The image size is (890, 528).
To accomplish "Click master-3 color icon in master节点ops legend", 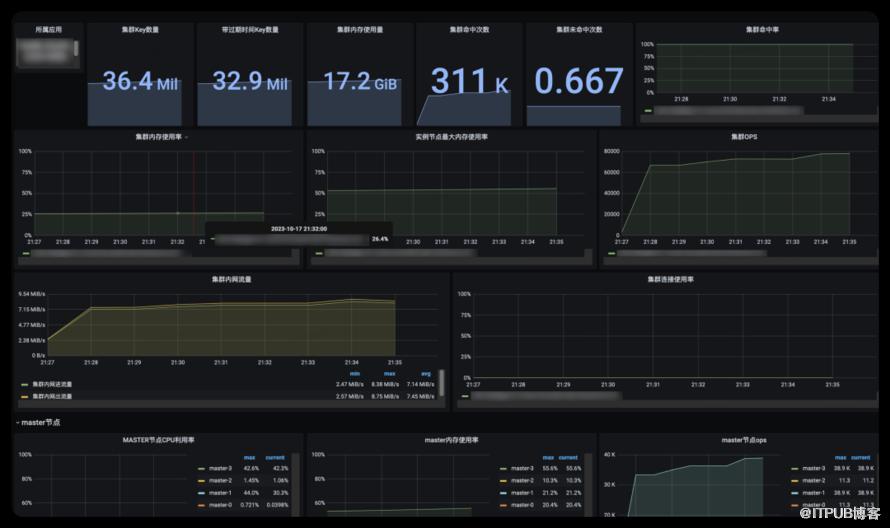I will pyautogui.click(x=795, y=468).
